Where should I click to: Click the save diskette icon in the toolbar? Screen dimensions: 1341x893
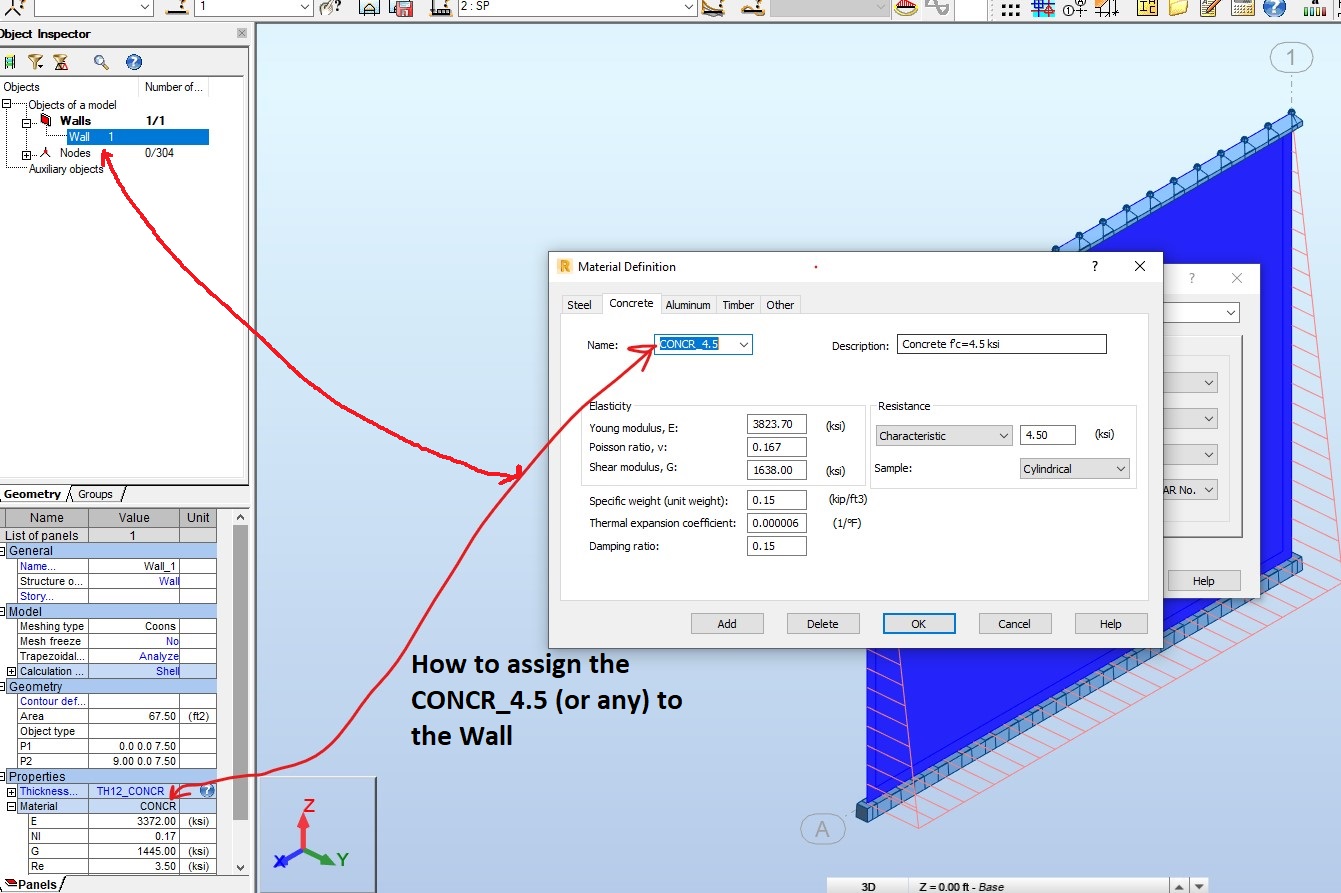403,8
